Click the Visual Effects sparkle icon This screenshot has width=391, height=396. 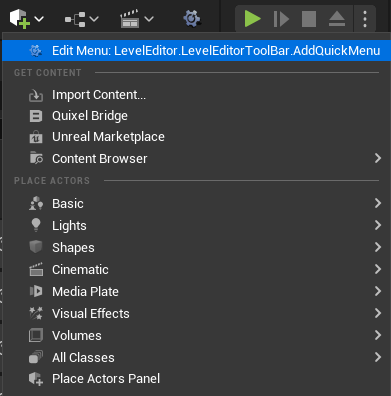pos(36,313)
